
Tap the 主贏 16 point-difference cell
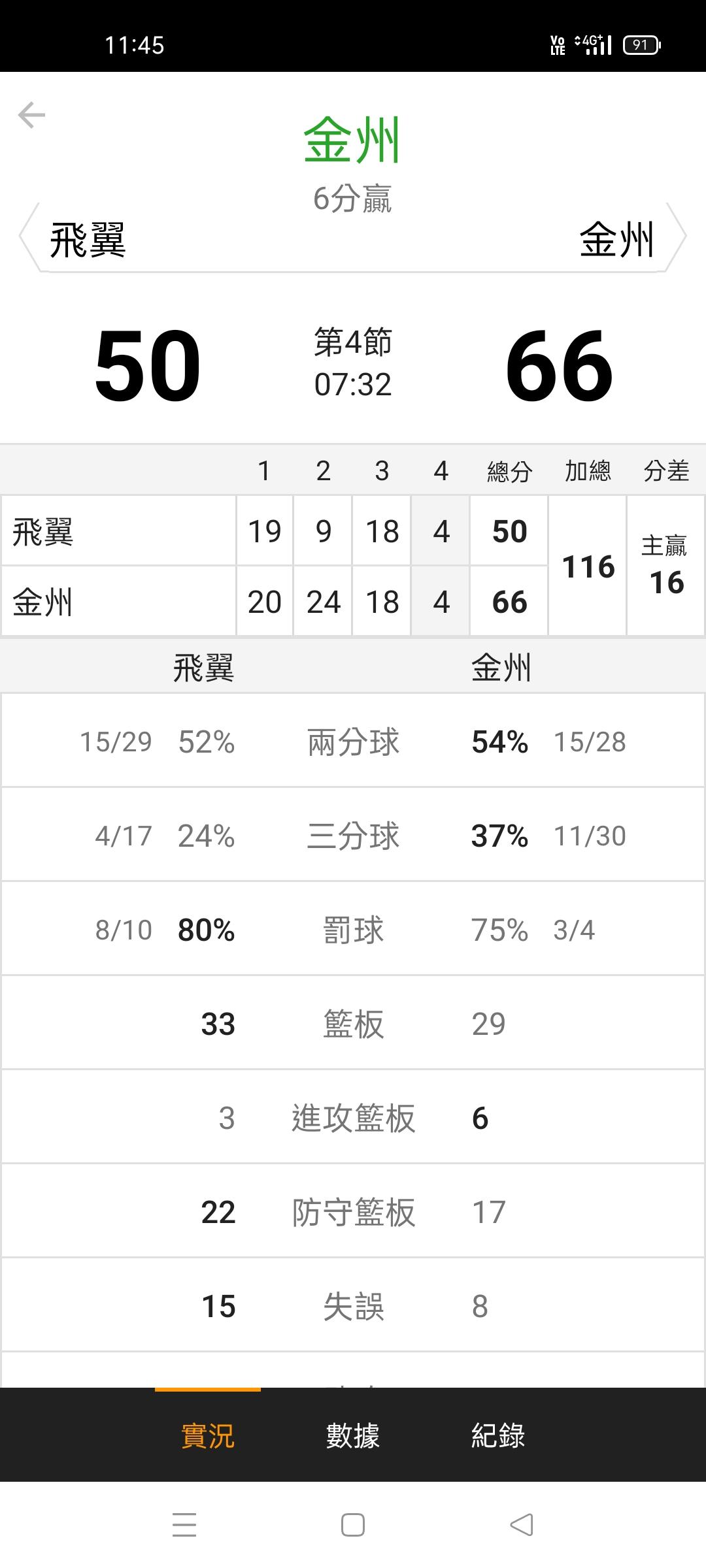coord(665,566)
